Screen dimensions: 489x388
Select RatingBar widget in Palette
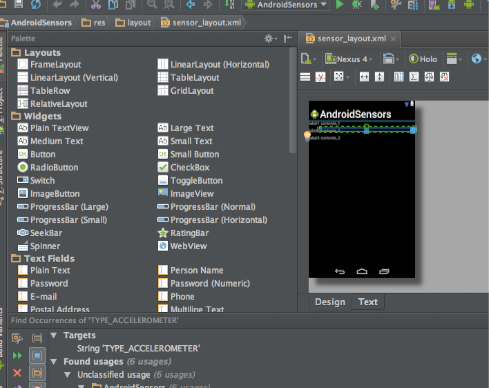point(183,233)
